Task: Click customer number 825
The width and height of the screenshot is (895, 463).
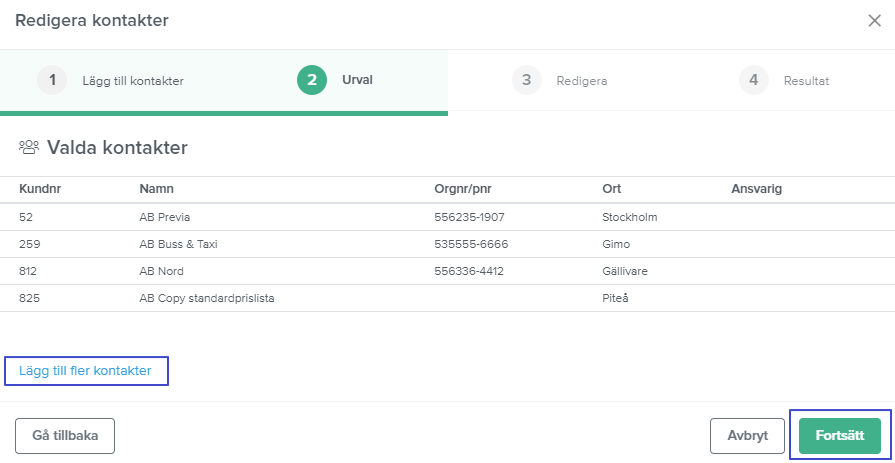Action: point(29,298)
